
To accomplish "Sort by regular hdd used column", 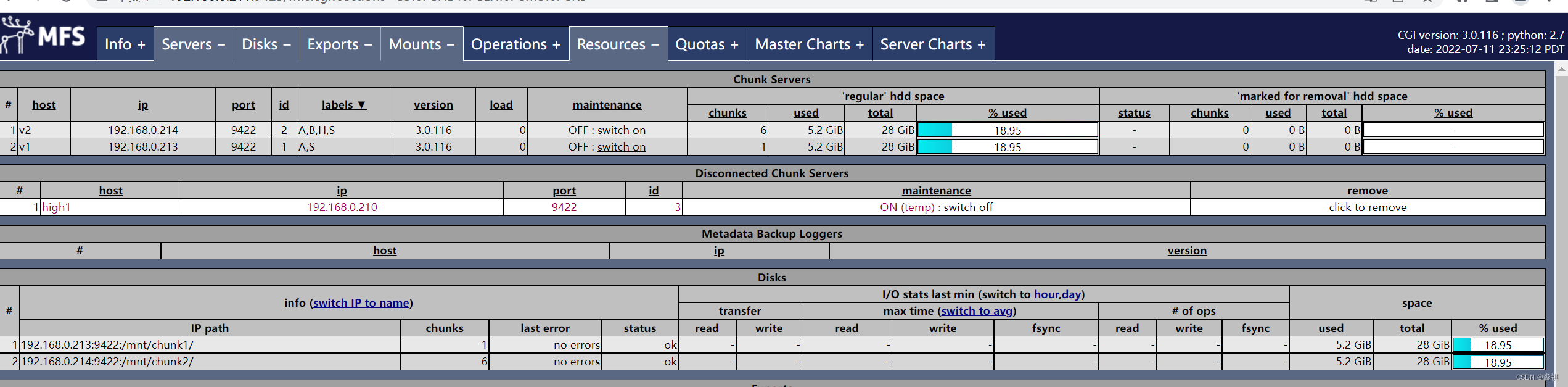I will pyautogui.click(x=807, y=113).
